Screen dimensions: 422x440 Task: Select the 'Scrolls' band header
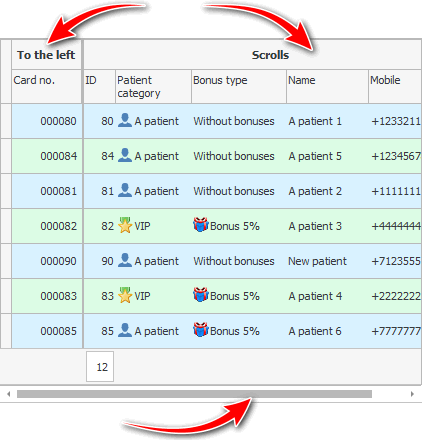(253, 55)
